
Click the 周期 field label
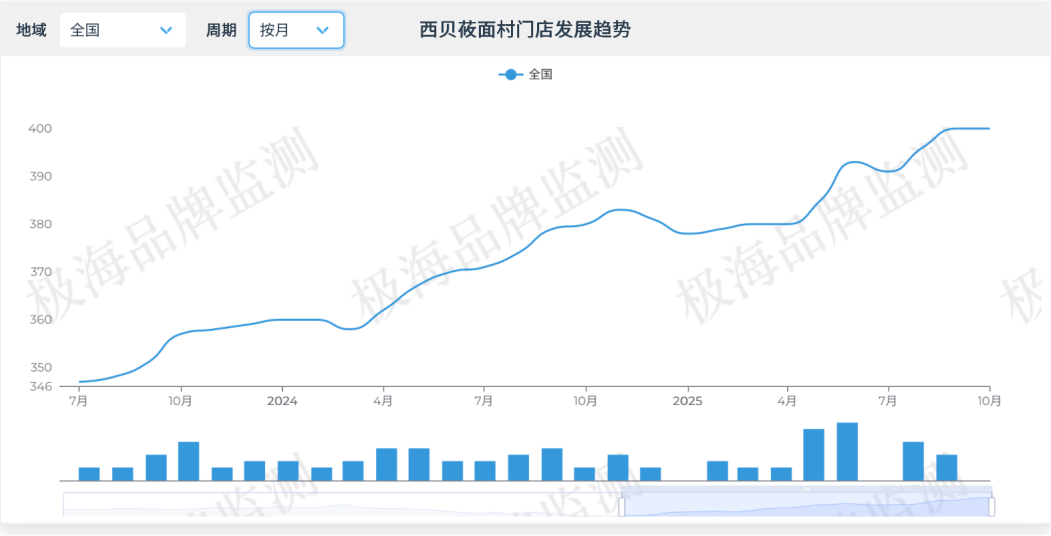(221, 31)
